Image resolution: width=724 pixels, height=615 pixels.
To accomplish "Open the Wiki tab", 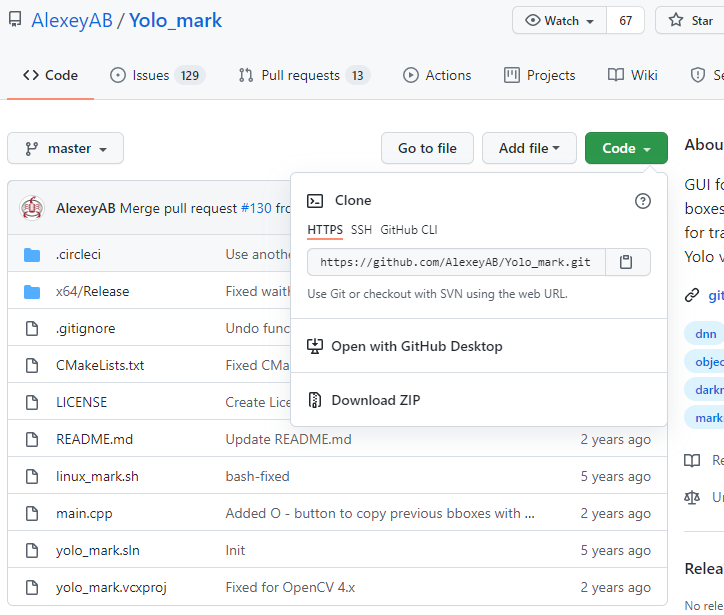I will point(633,75).
